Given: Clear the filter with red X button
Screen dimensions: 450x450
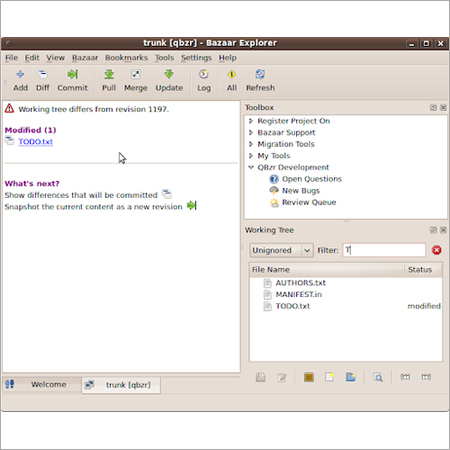Looking at the screenshot, I should point(436,250).
